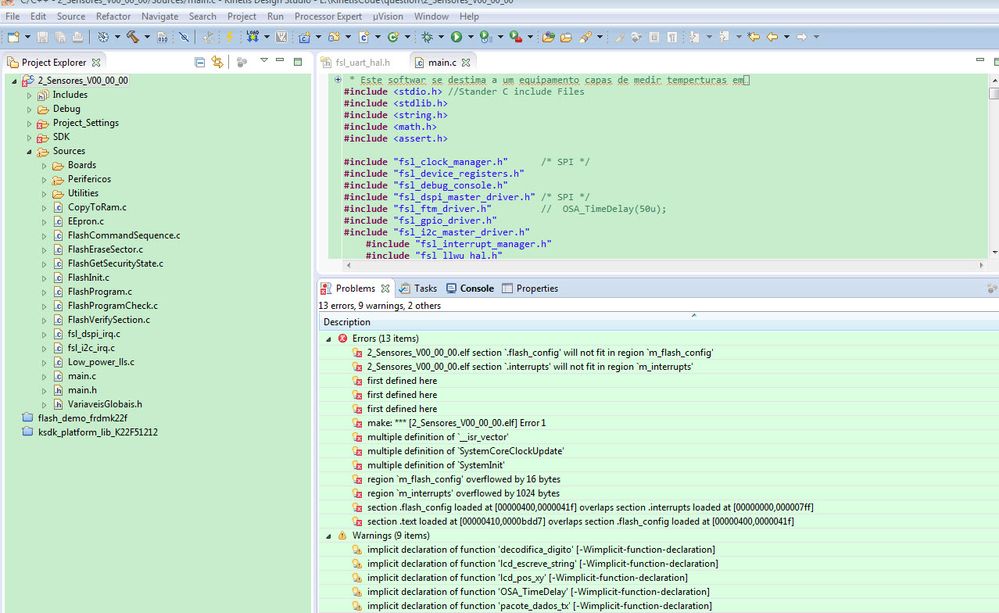Switch to the Tasks tab
This screenshot has width=999, height=613.
pyautogui.click(x=418, y=289)
